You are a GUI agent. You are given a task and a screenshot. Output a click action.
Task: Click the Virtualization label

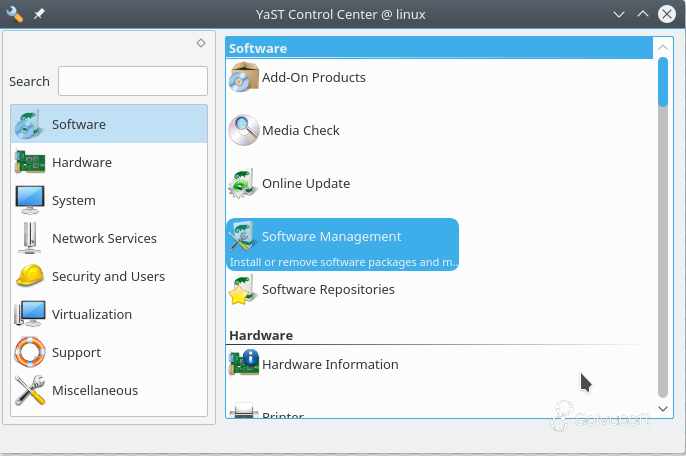(x=92, y=314)
